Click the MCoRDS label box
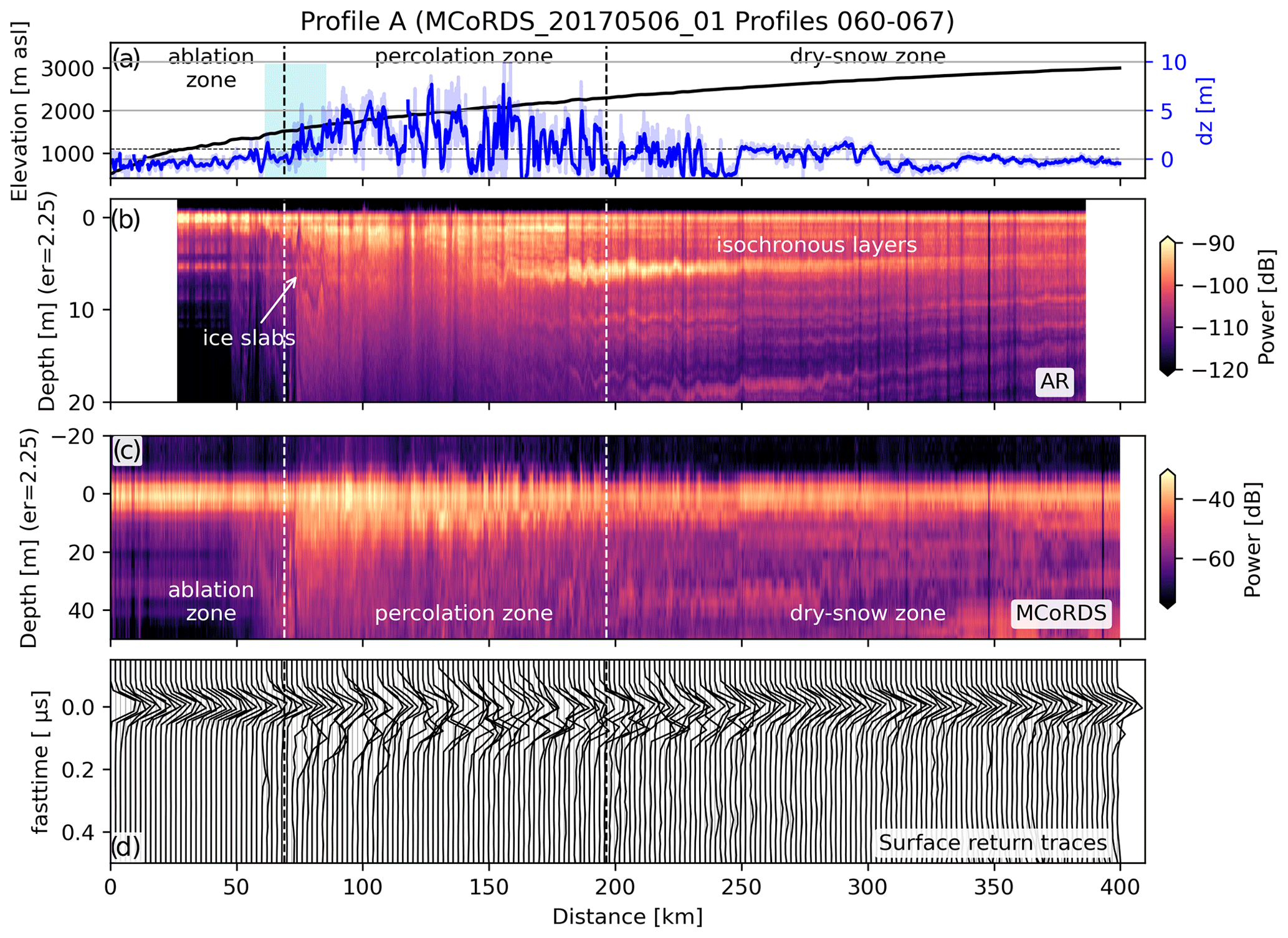 tap(1061, 613)
